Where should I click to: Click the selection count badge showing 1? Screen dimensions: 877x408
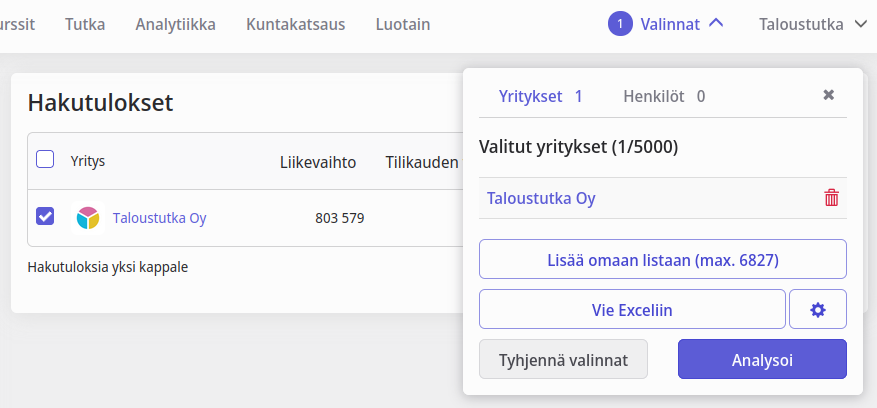[620, 24]
